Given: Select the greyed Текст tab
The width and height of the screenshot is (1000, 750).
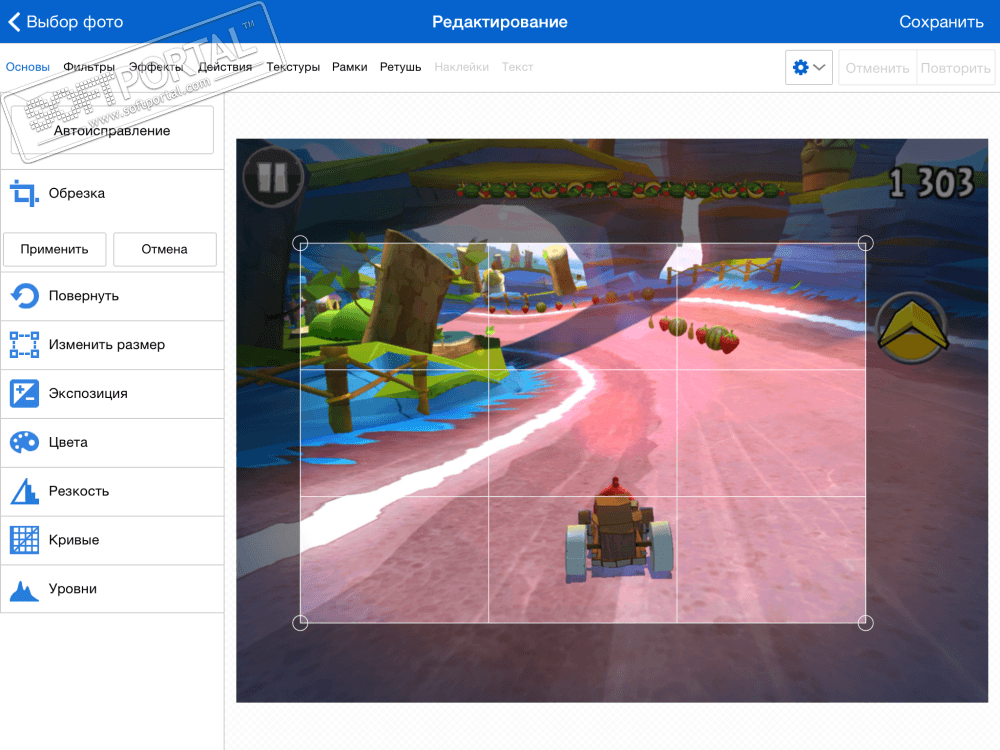Looking at the screenshot, I should click(x=517, y=67).
